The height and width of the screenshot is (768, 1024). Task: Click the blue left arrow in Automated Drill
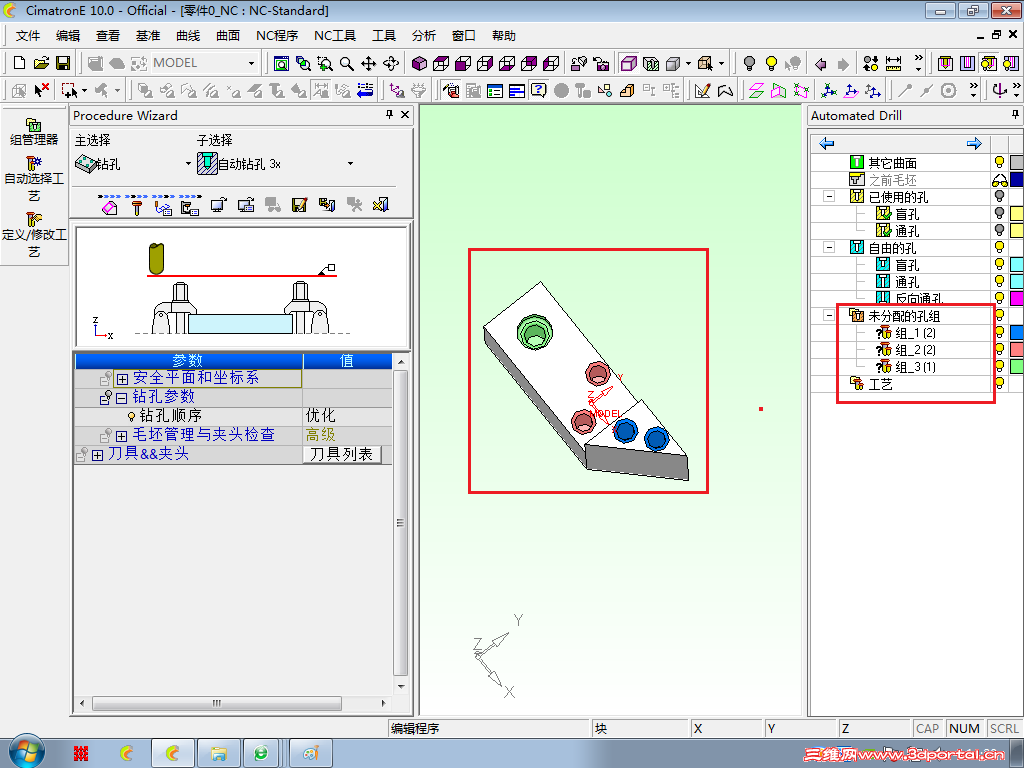827,143
